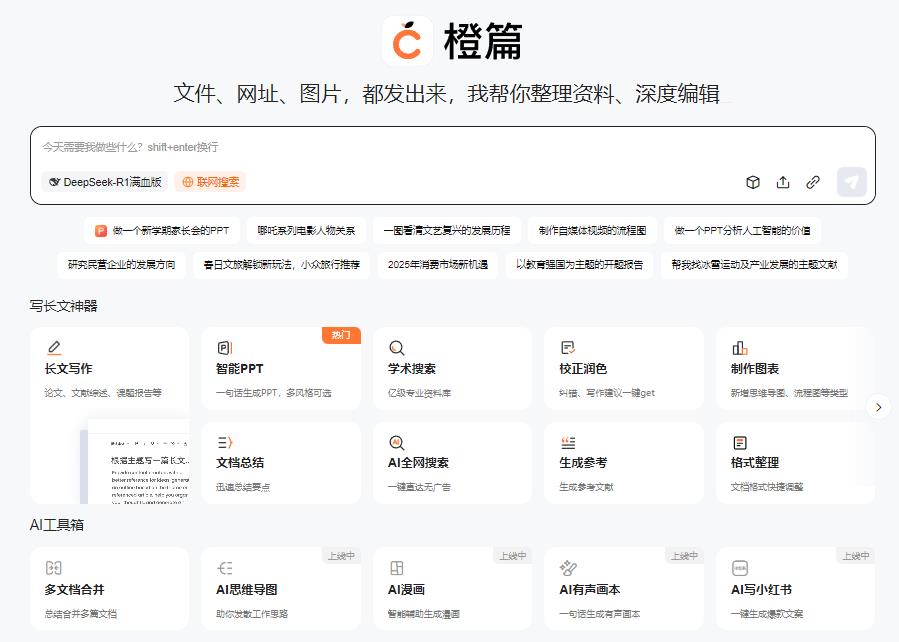Click the PPT icon on 新学期家长会 suggestion
899x642 pixels.
101,230
